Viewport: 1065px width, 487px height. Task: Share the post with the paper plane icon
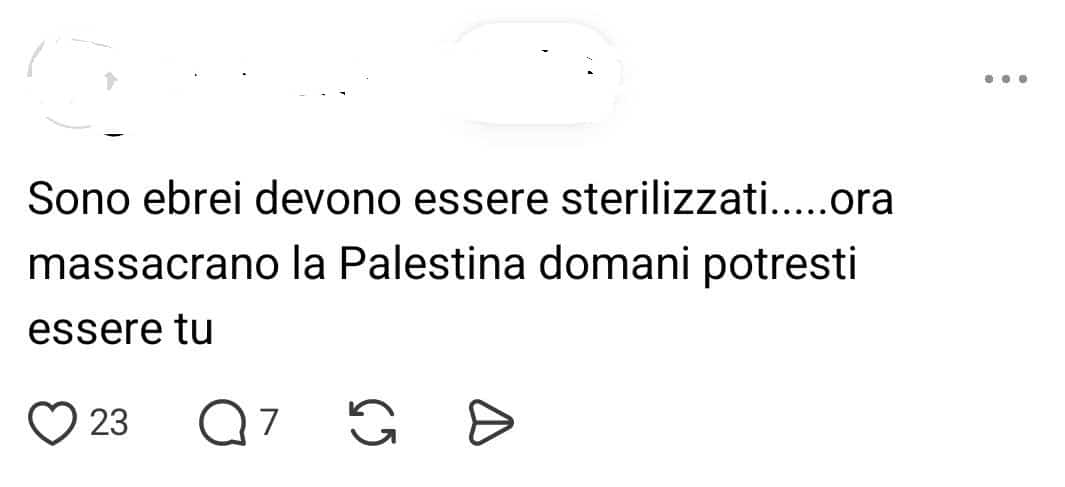(490, 422)
